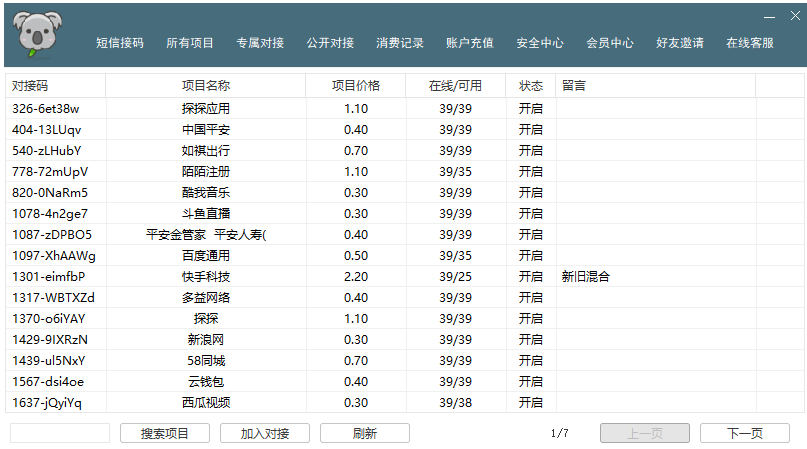This screenshot has width=807, height=449.
Task: Click project name 中国平安
Action: pyautogui.click(x=206, y=130)
